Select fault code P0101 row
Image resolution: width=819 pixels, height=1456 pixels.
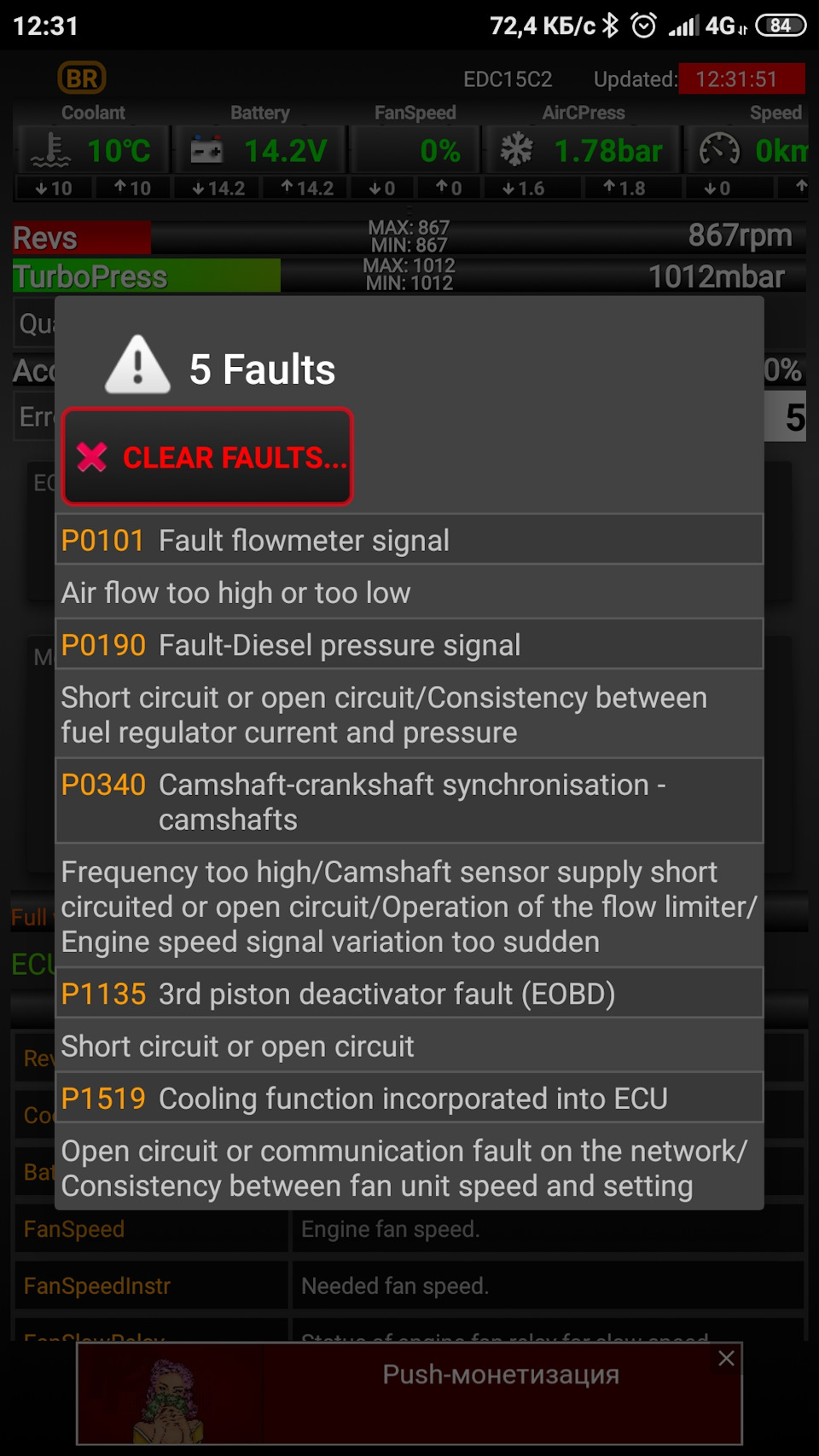[409, 540]
